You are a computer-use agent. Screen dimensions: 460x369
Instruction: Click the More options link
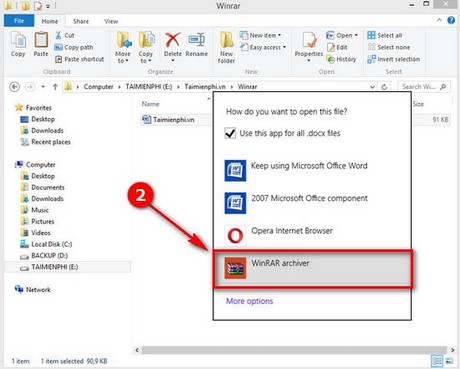(249, 301)
